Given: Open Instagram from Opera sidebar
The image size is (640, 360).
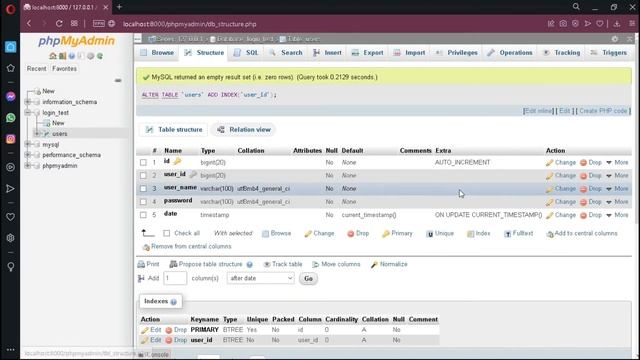Looking at the screenshot, I should tap(11, 139).
